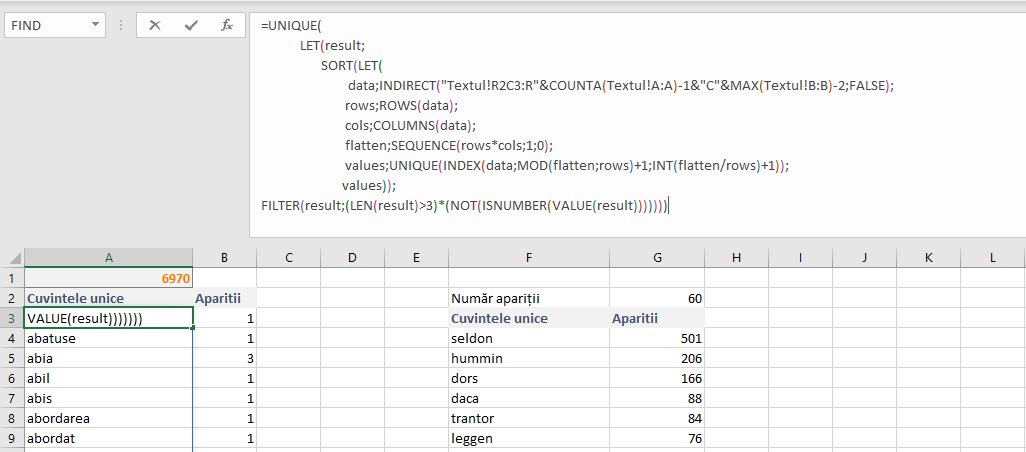
Task: Confirm the formula with the checkmark icon
Action: click(191, 26)
